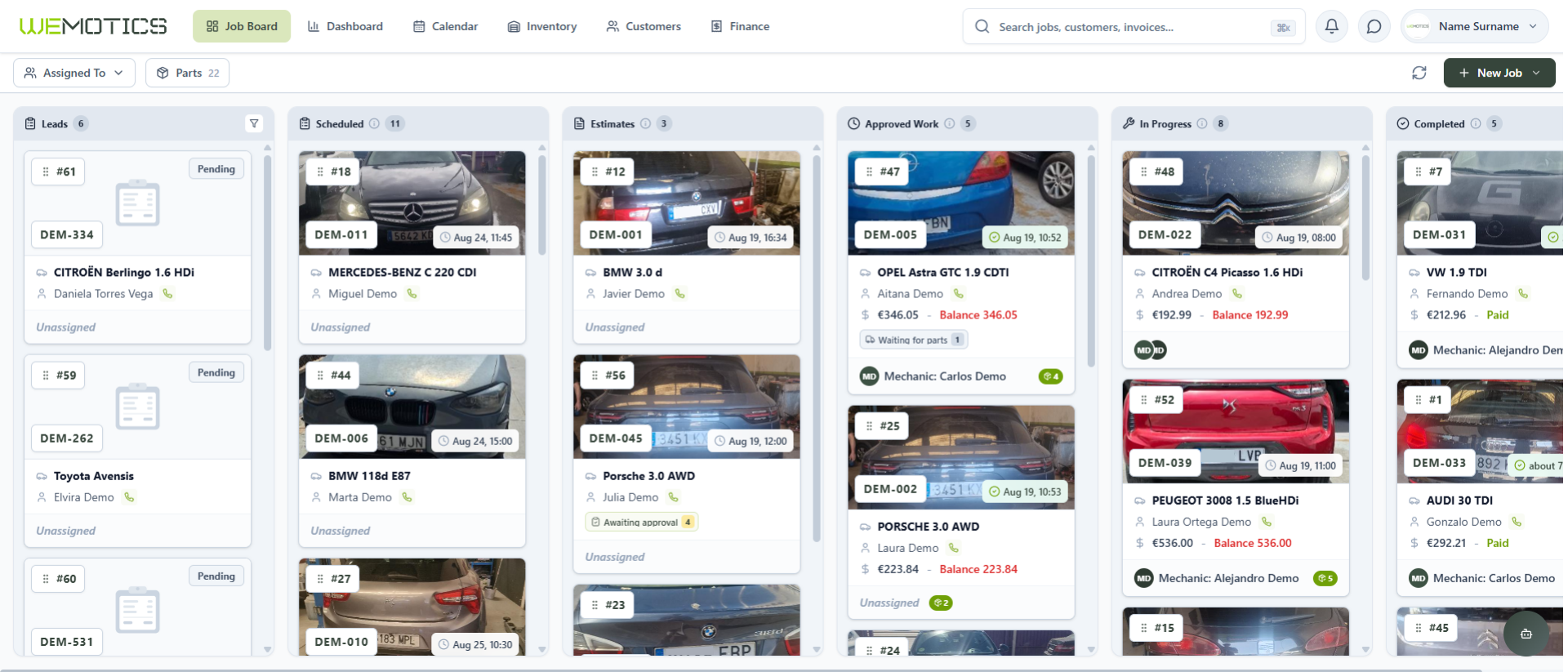
Task: Click the MD avatar for Mechanic Carlos Demo on DEM-005
Action: point(869,376)
